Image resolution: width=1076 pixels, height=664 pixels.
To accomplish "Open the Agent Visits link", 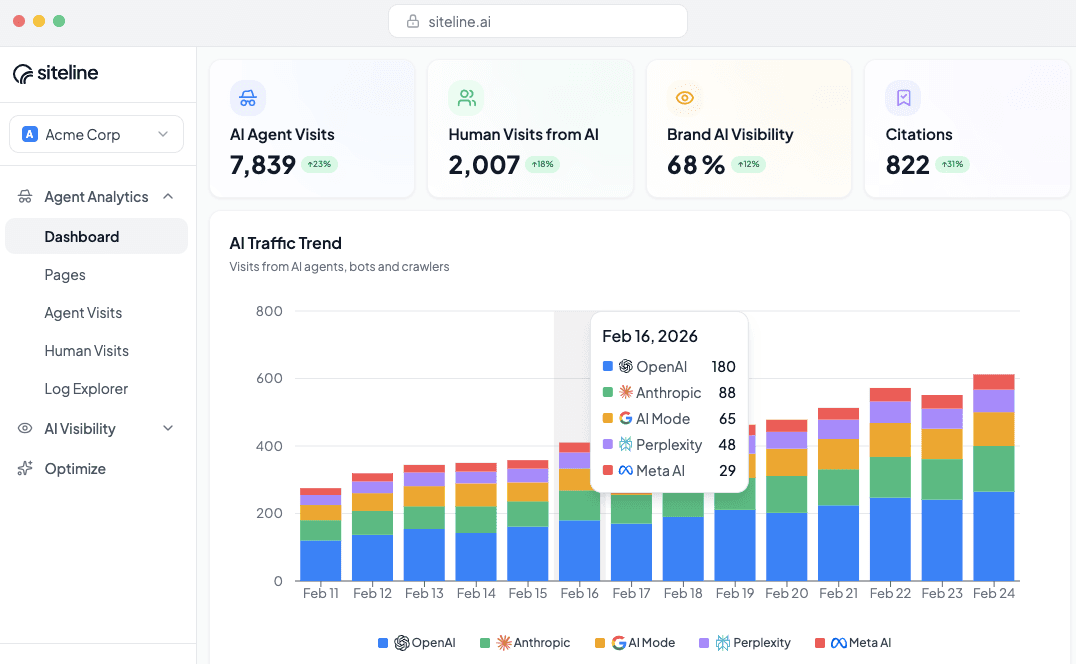I will coord(83,313).
